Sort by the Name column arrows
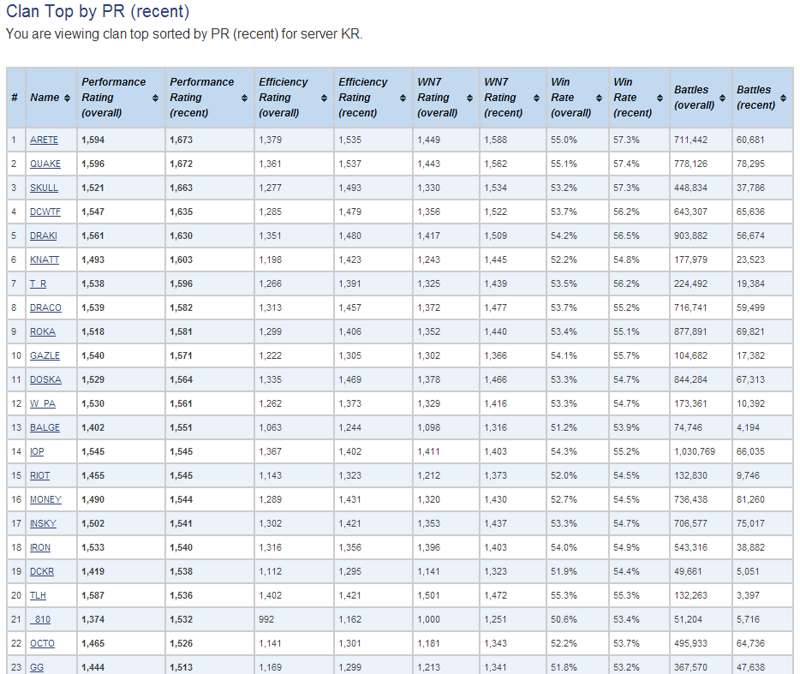 click(67, 98)
